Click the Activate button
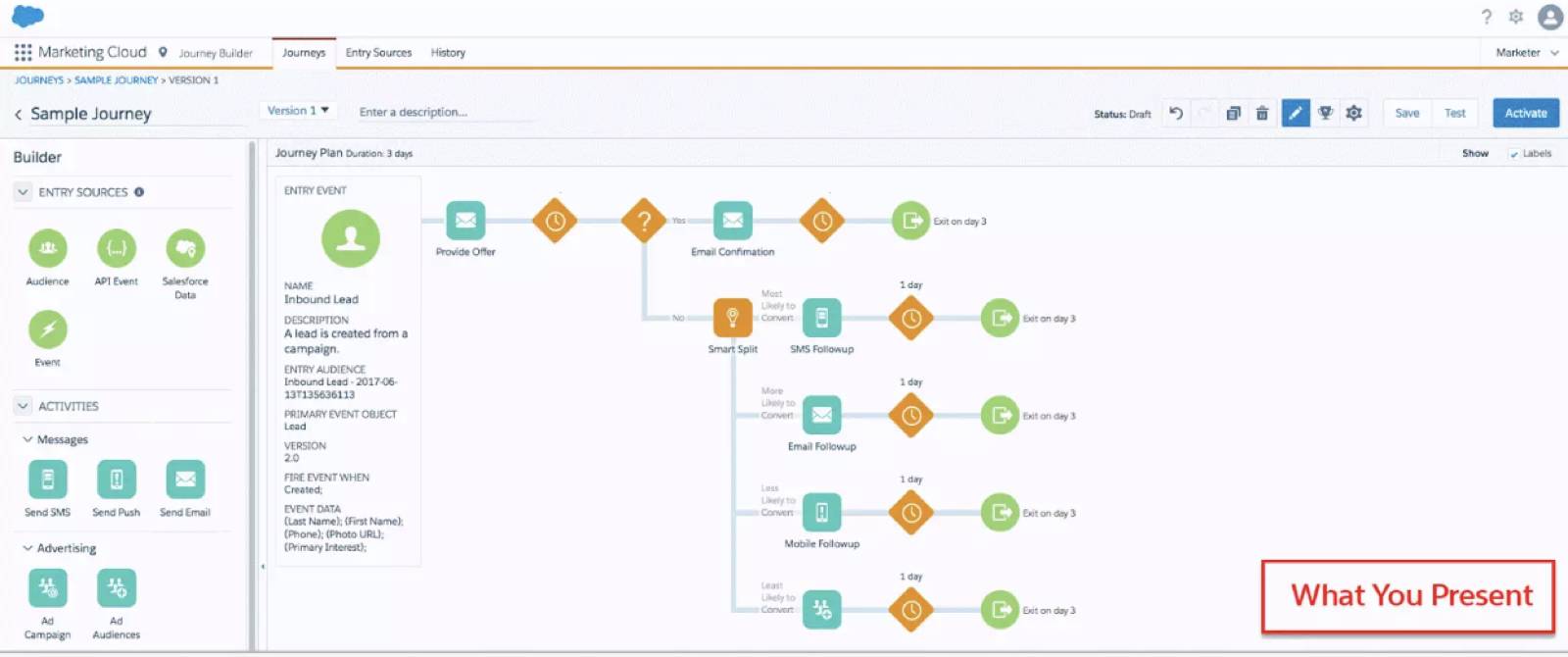This screenshot has width=1568, height=657. click(1526, 113)
